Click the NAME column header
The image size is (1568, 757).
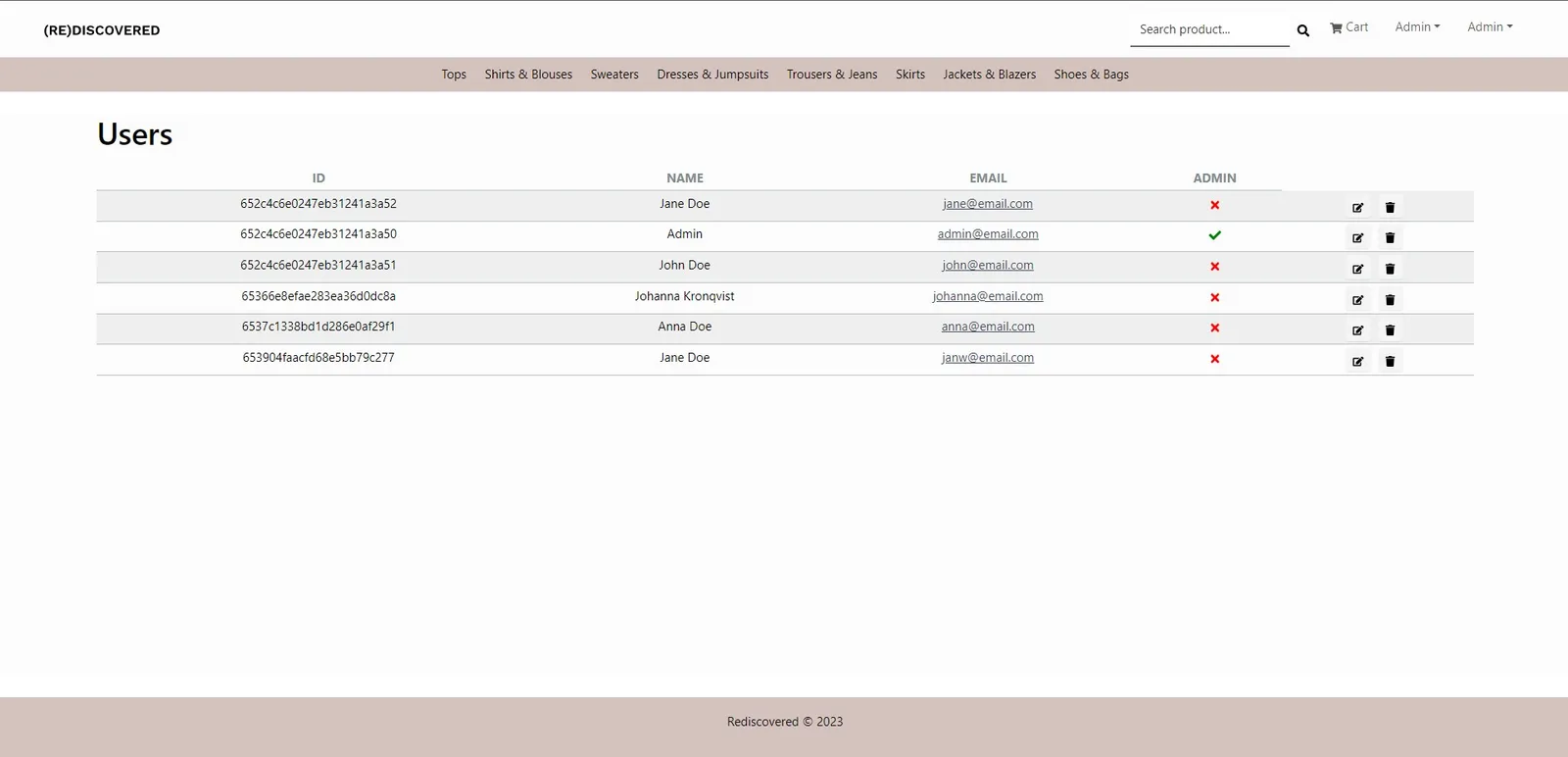[685, 178]
